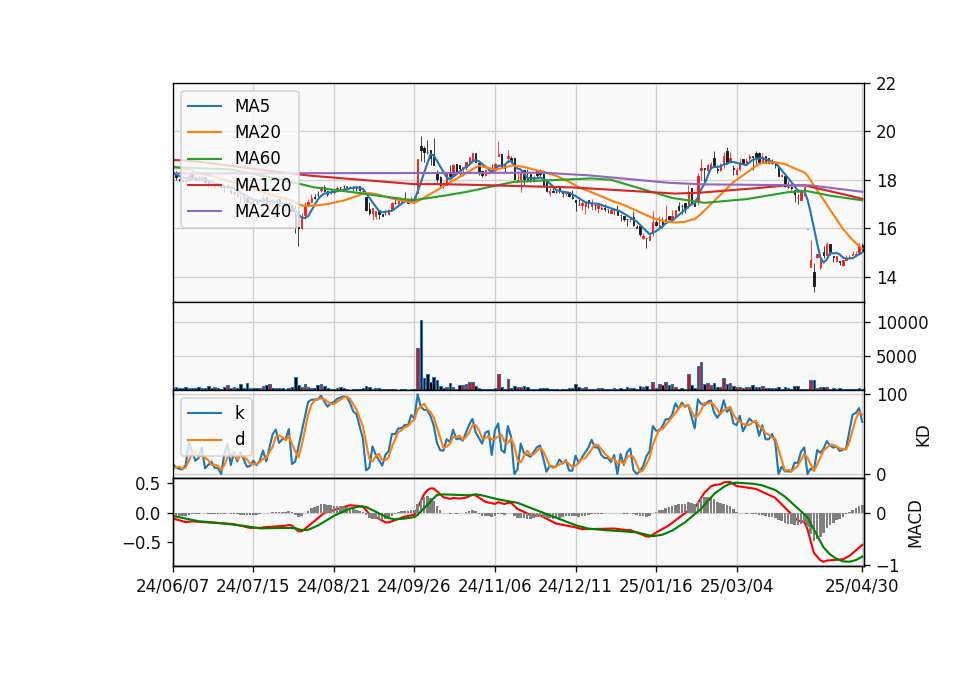This screenshot has width=960, height=690.
Task: Click the 25/03/04 date tick label
Action: [737, 586]
